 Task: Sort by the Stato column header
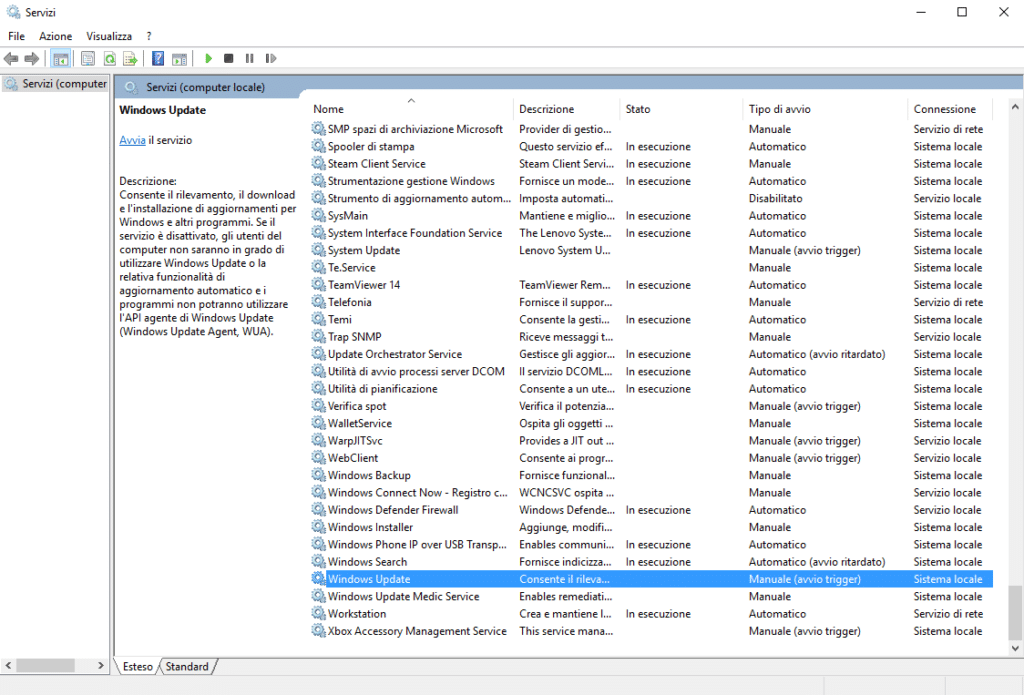pyautogui.click(x=681, y=109)
